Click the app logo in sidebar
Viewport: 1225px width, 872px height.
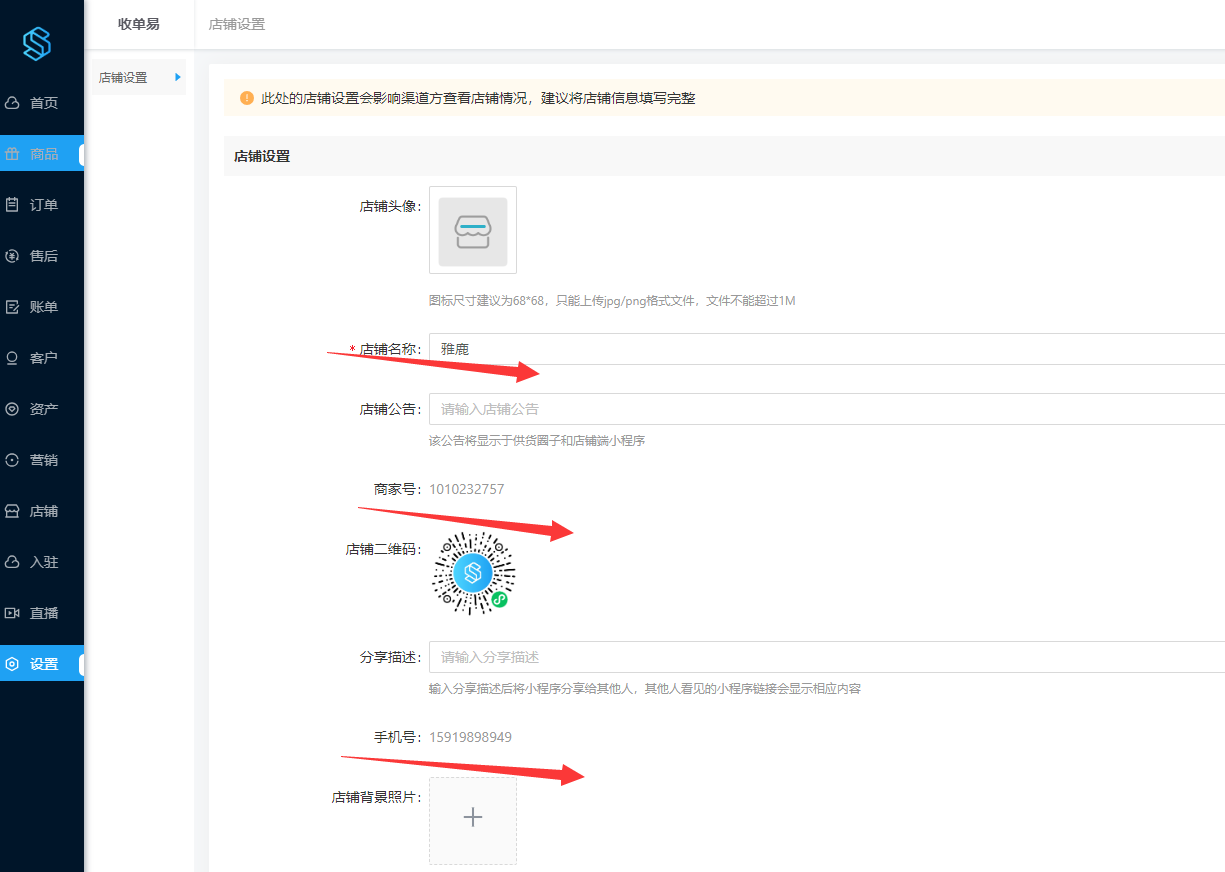[x=37, y=43]
